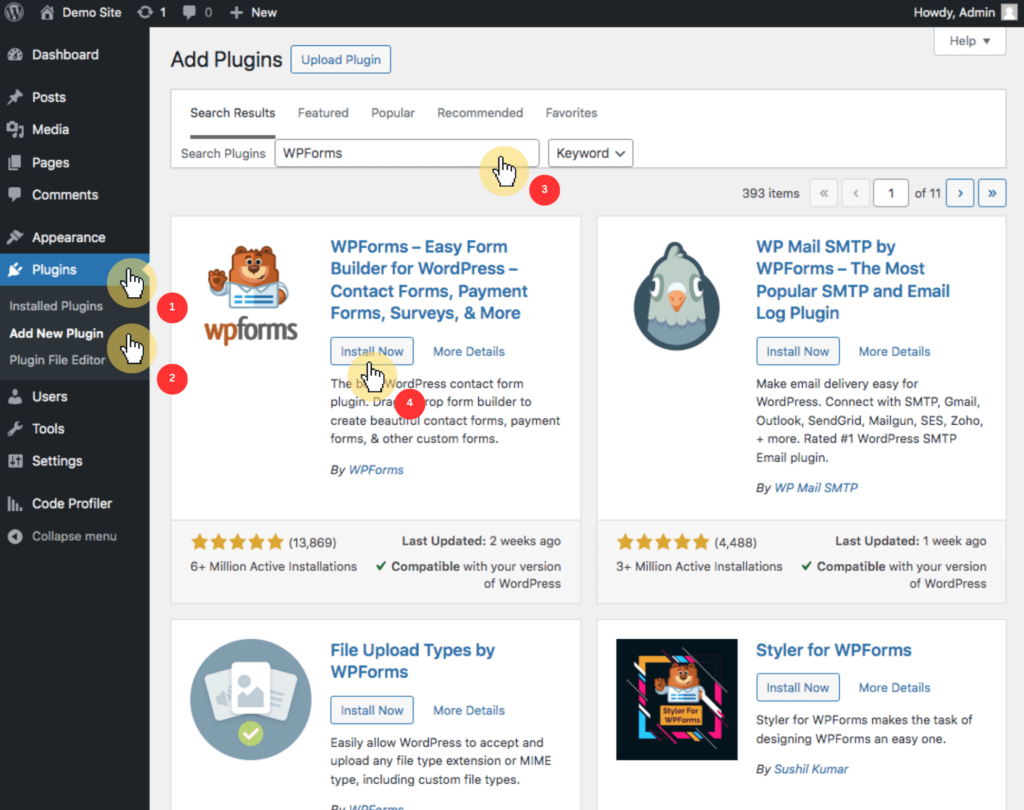Open the WP Mail SMTP author link

[x=816, y=488]
